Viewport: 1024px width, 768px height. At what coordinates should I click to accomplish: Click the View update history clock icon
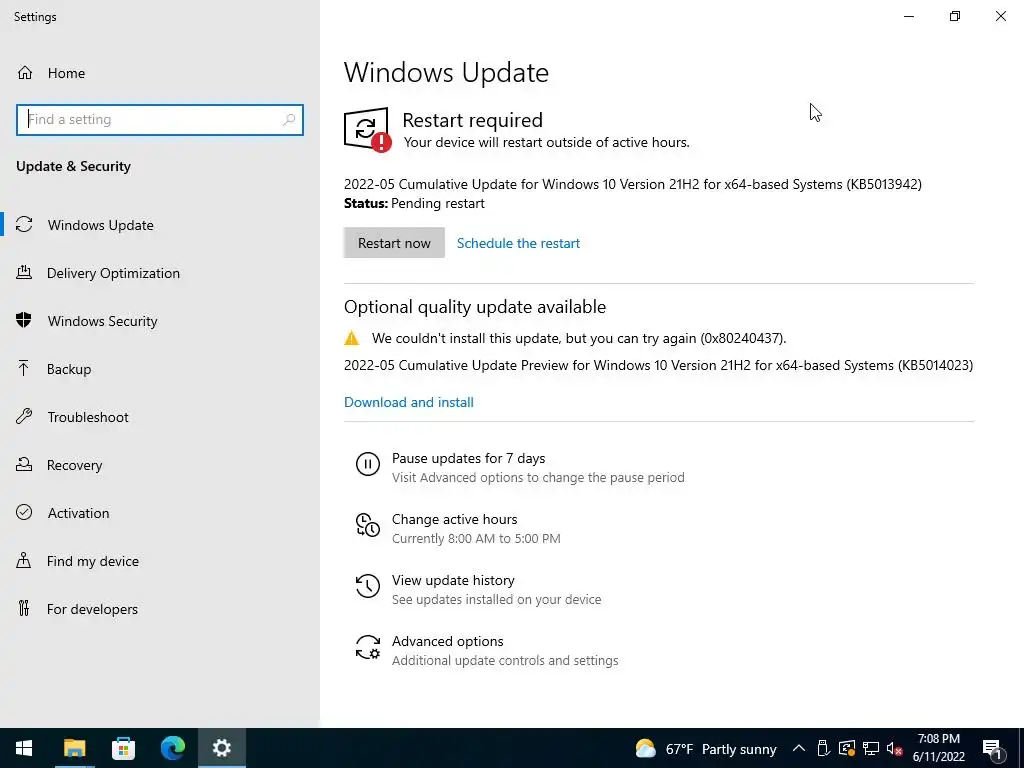click(x=368, y=586)
